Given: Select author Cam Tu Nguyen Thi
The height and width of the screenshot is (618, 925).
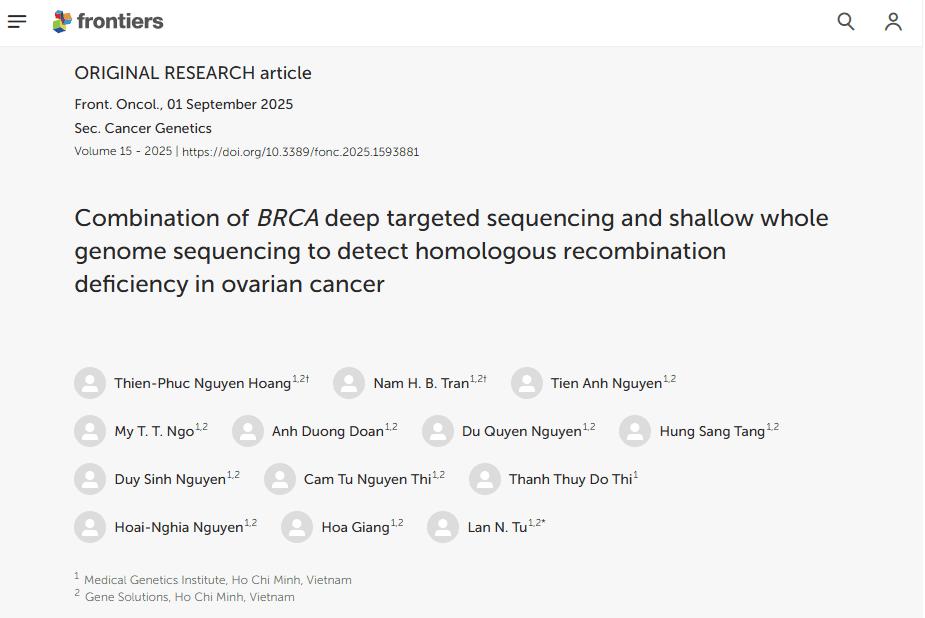Looking at the screenshot, I should 366,478.
